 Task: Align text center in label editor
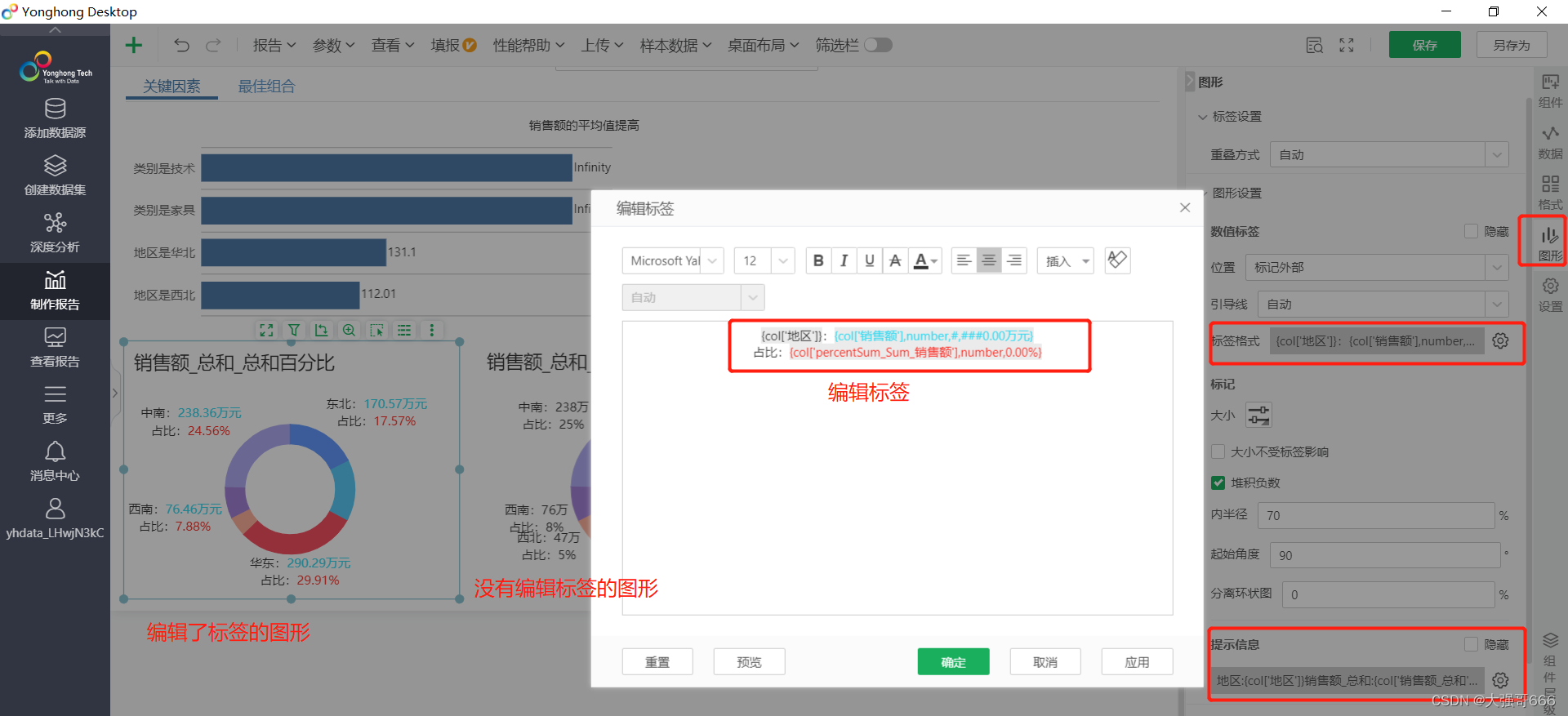pos(989,260)
